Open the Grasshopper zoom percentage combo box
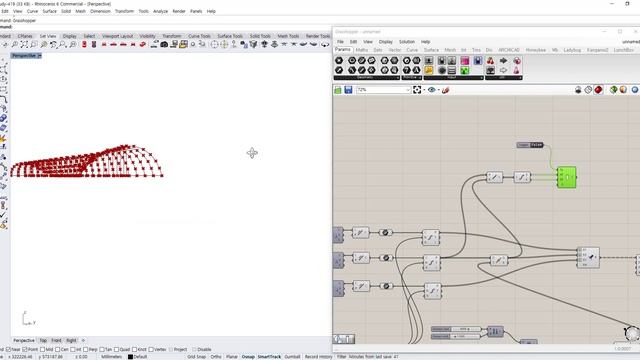640x360 pixels. click(x=383, y=90)
